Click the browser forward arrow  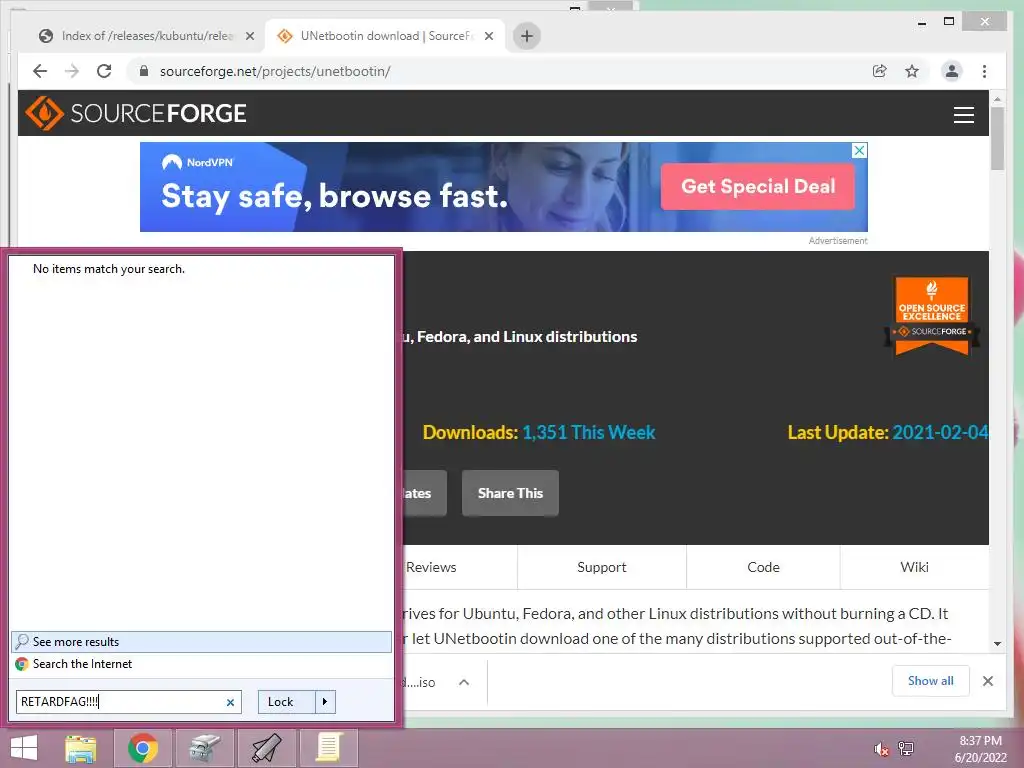tap(72, 71)
